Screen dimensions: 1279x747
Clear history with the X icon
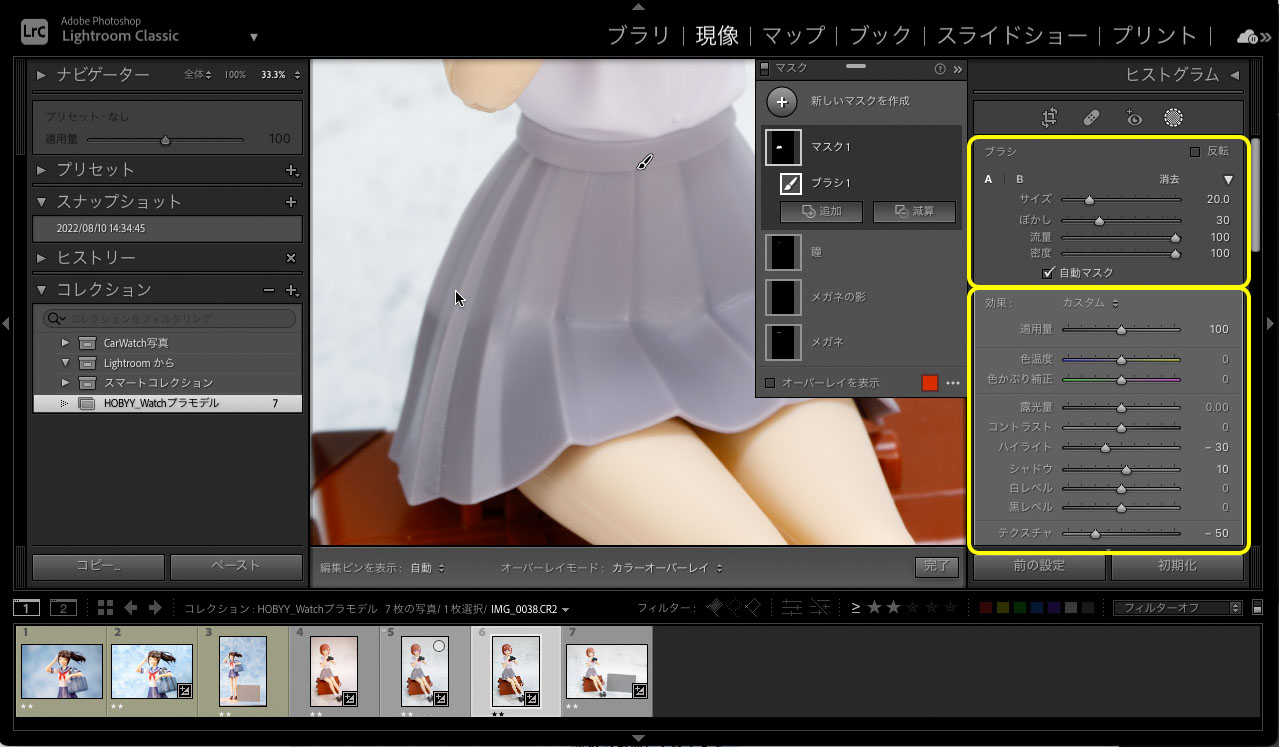click(291, 258)
